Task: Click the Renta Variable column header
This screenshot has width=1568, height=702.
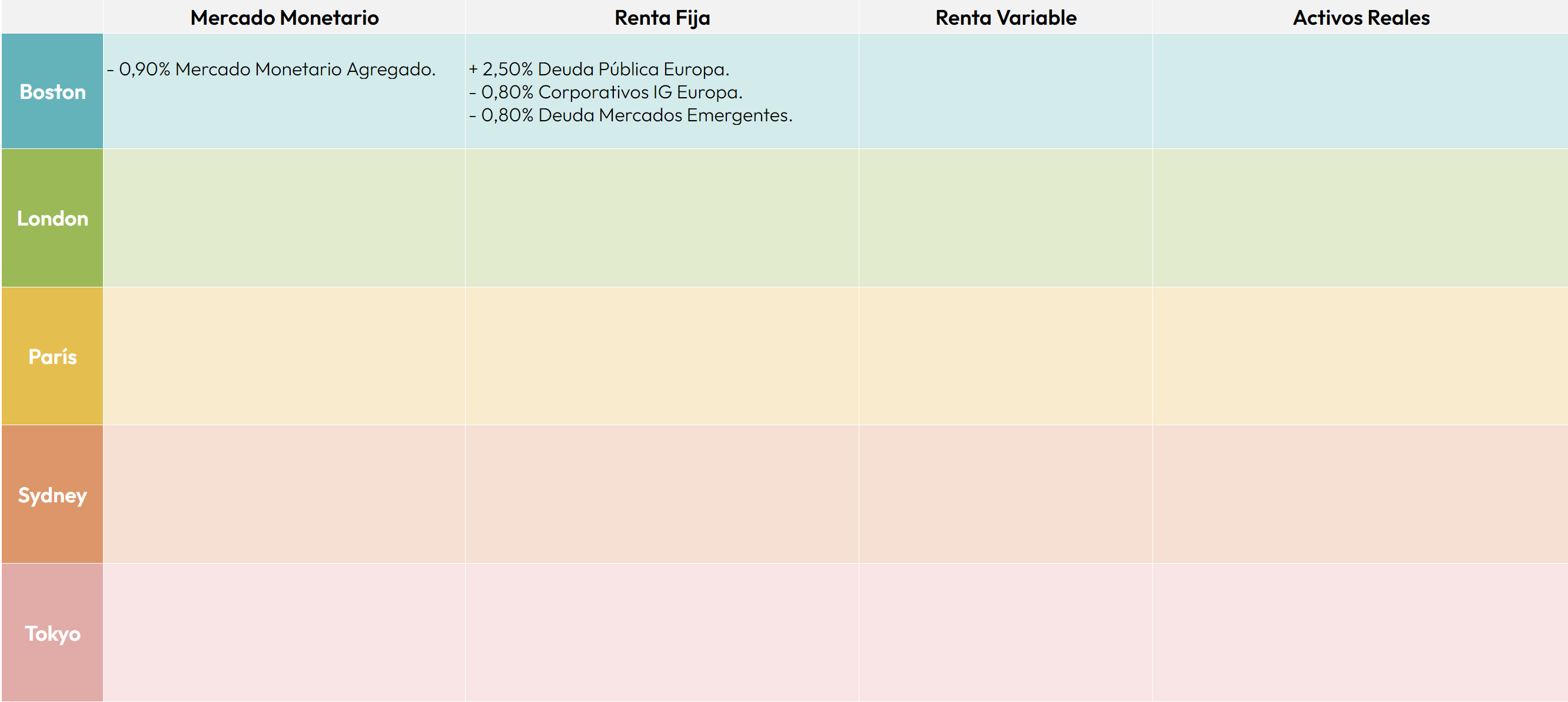Action: point(1005,18)
